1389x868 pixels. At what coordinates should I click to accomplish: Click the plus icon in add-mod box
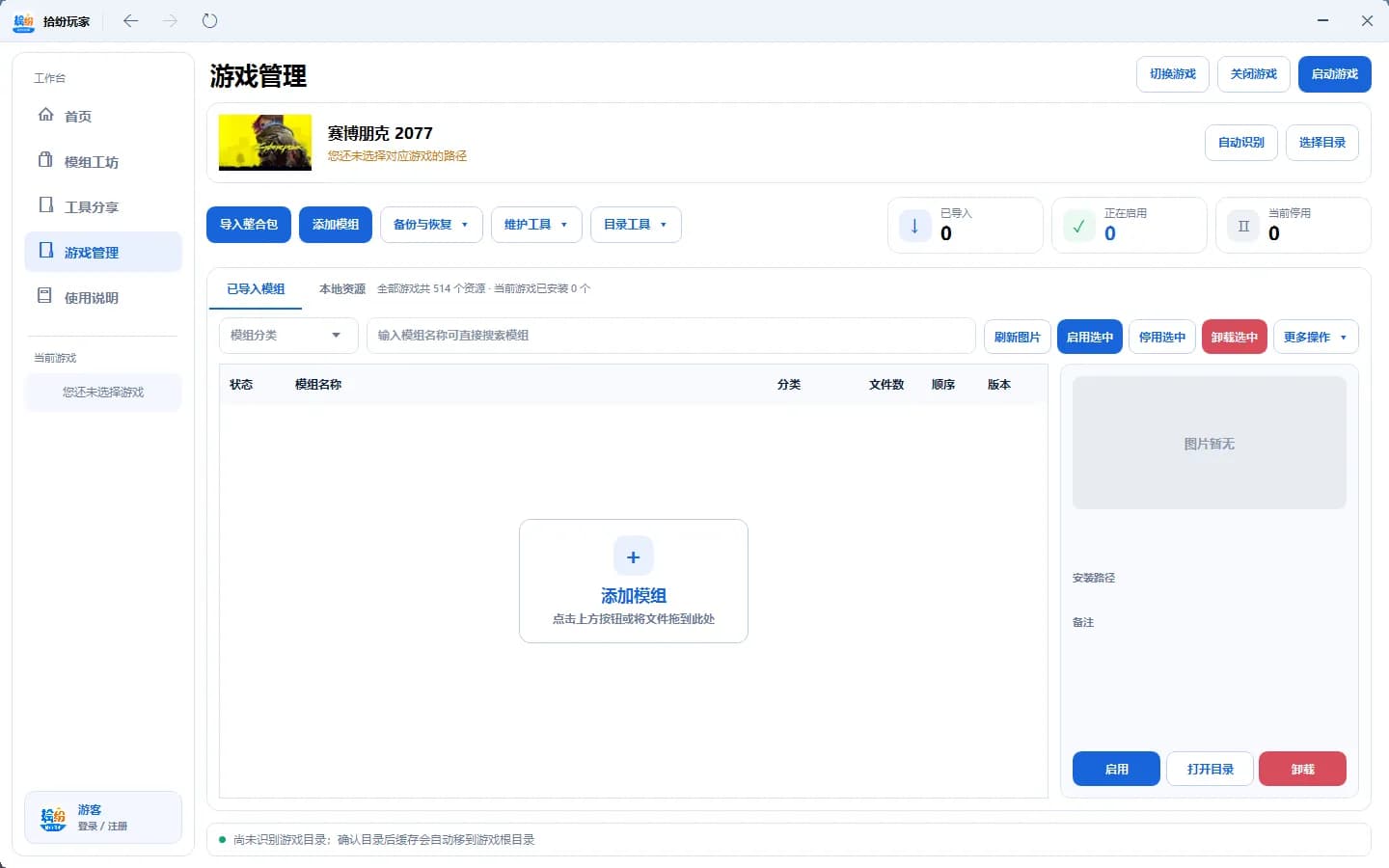click(634, 556)
